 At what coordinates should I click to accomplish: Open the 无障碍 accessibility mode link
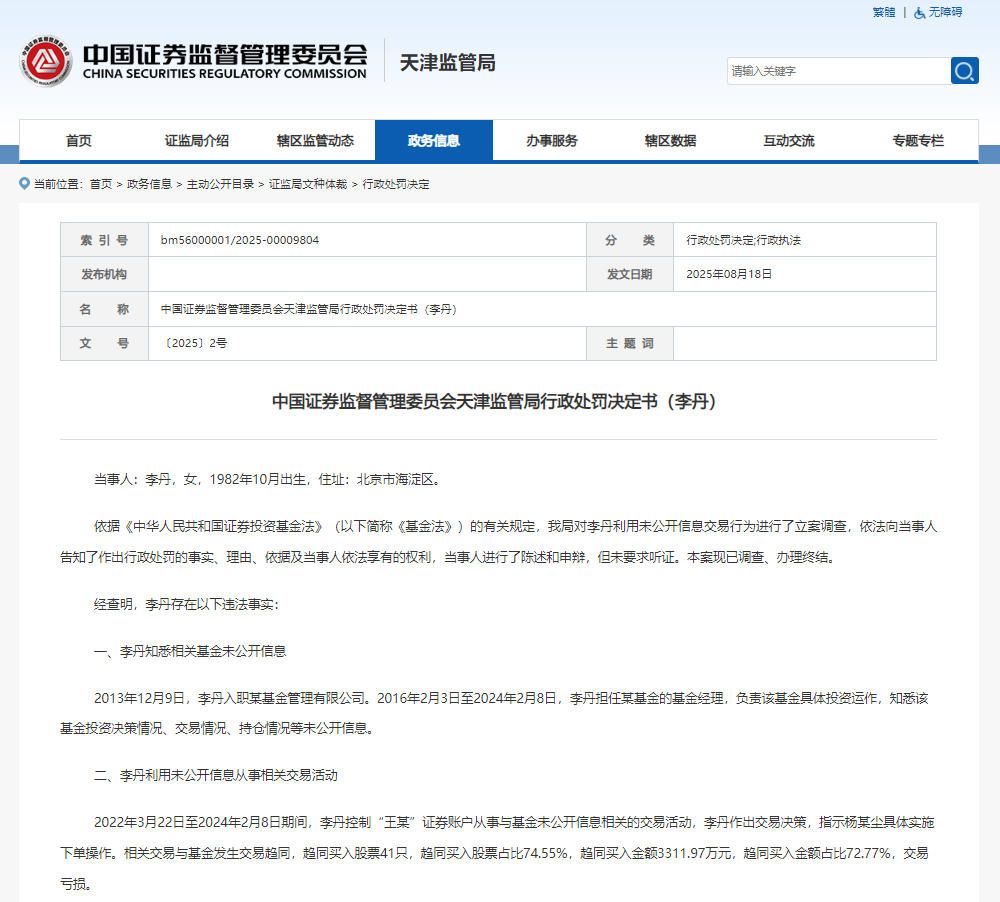[945, 12]
